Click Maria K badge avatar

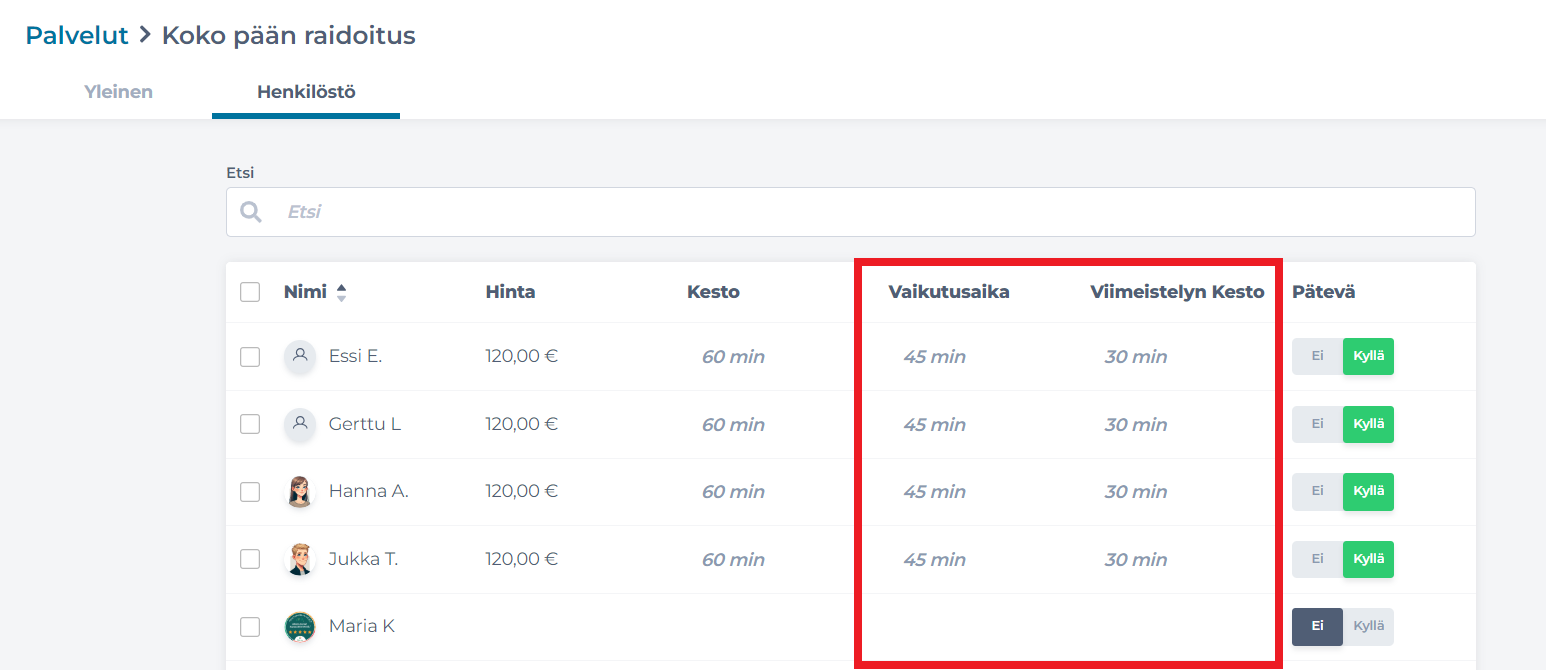point(299,627)
